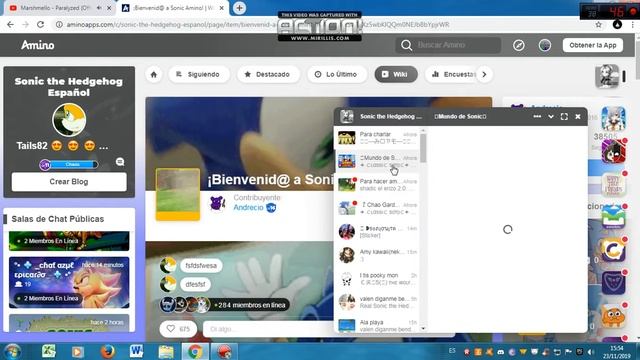Click Obtener la App button
Viewport: 640px width, 360px height.
pos(593,45)
